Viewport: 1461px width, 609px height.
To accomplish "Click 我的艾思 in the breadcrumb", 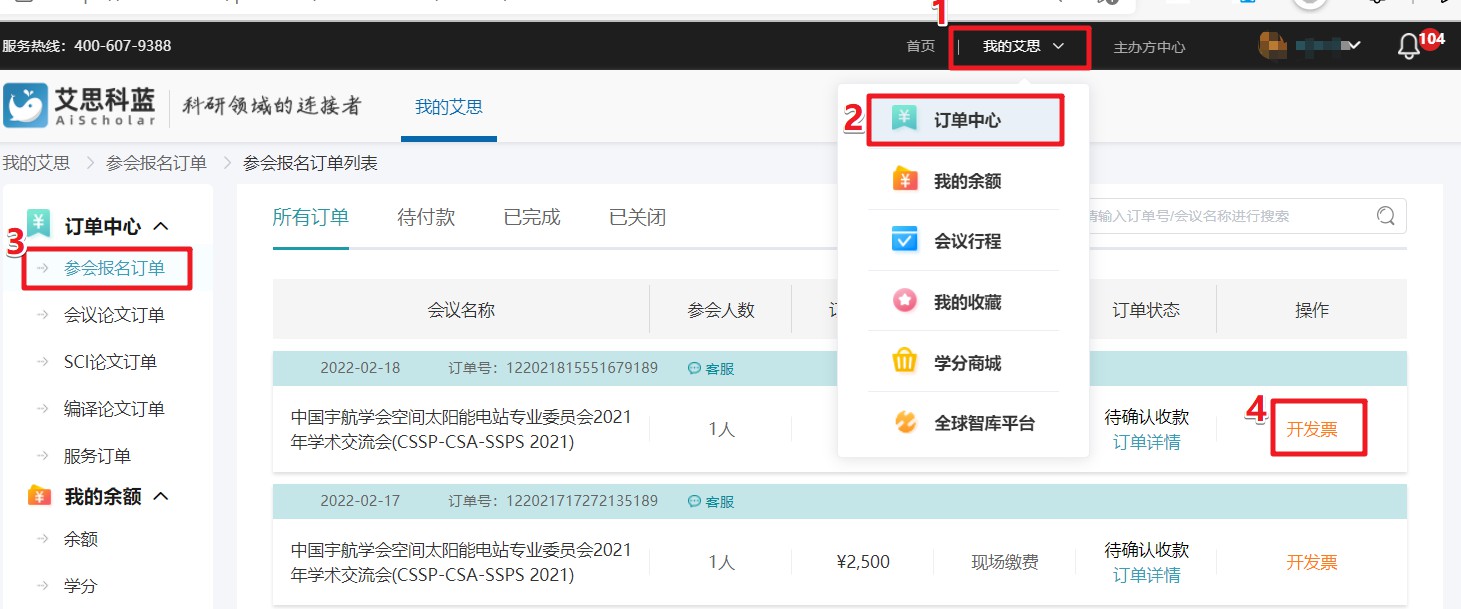I will (x=36, y=163).
